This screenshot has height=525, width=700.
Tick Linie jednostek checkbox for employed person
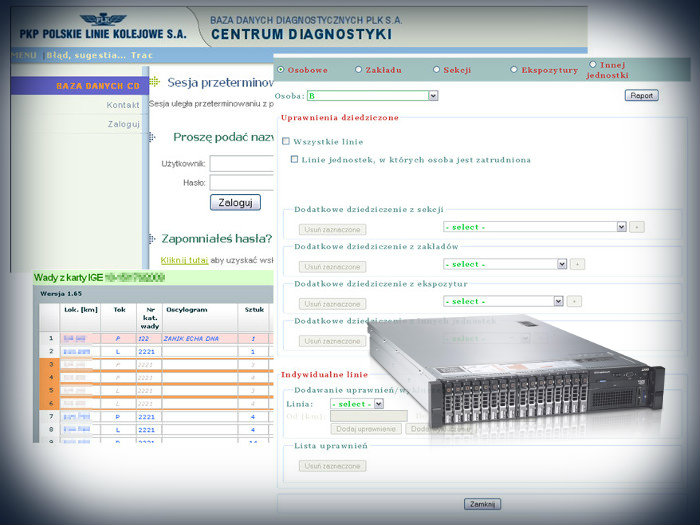pos(294,159)
